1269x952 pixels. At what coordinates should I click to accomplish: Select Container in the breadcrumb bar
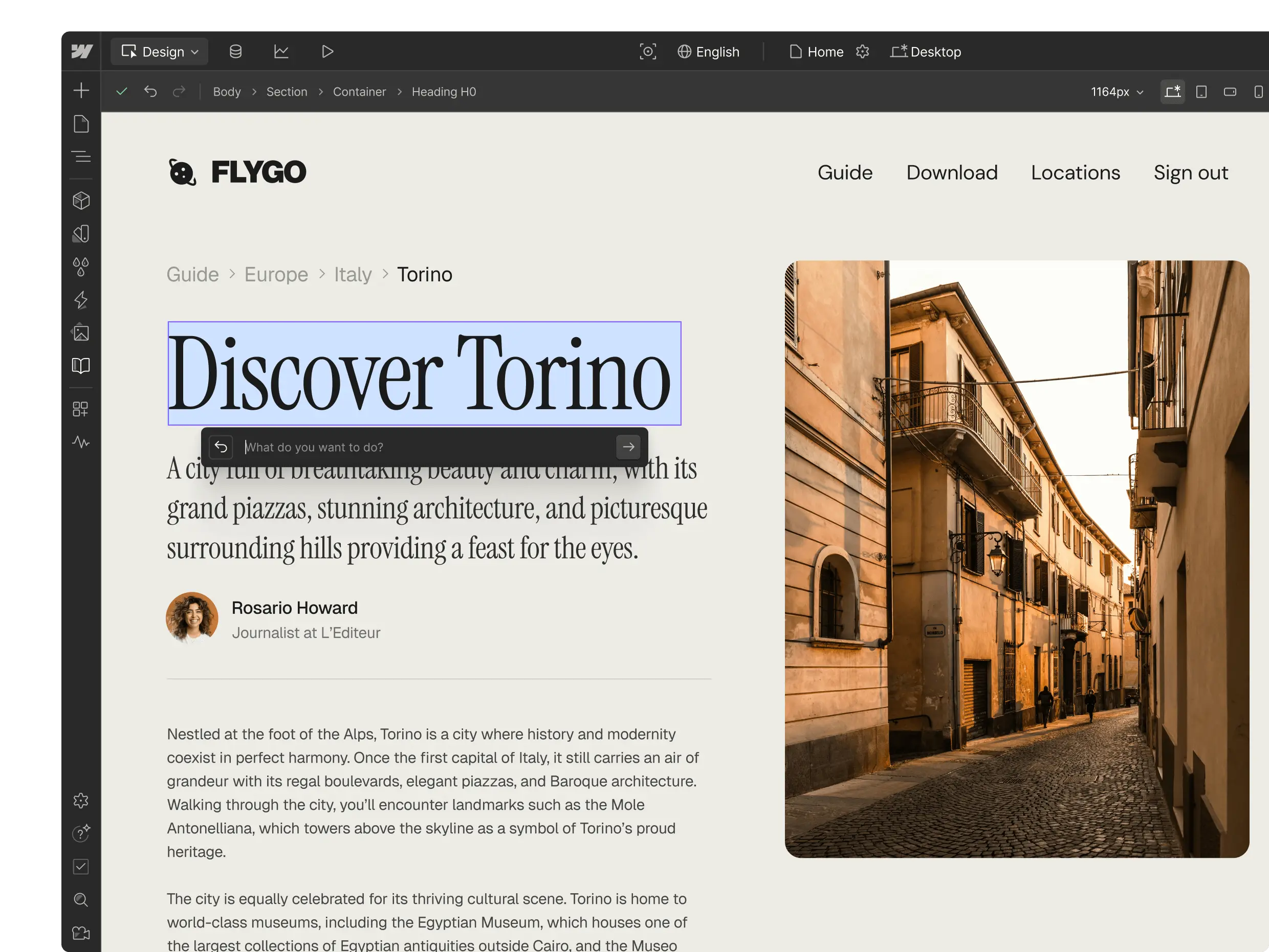(359, 92)
